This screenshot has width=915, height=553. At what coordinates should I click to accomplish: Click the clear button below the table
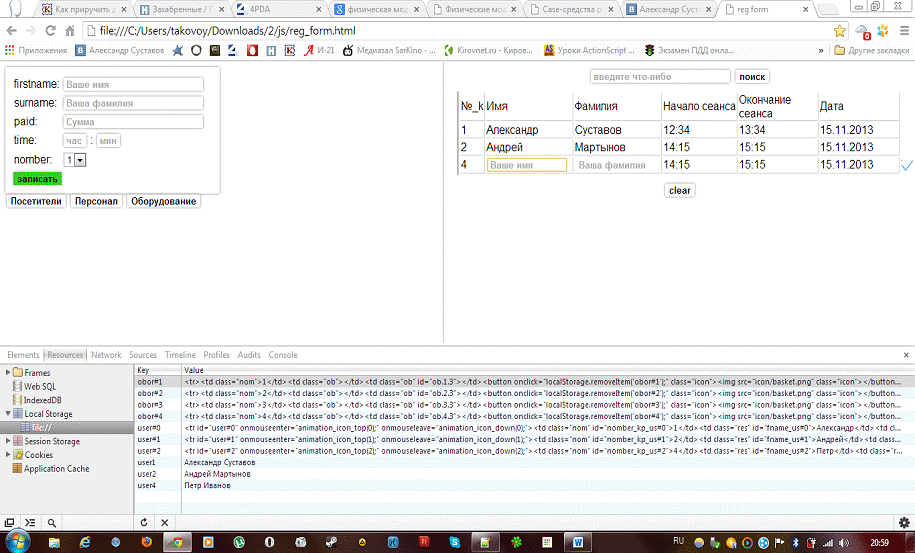point(680,190)
